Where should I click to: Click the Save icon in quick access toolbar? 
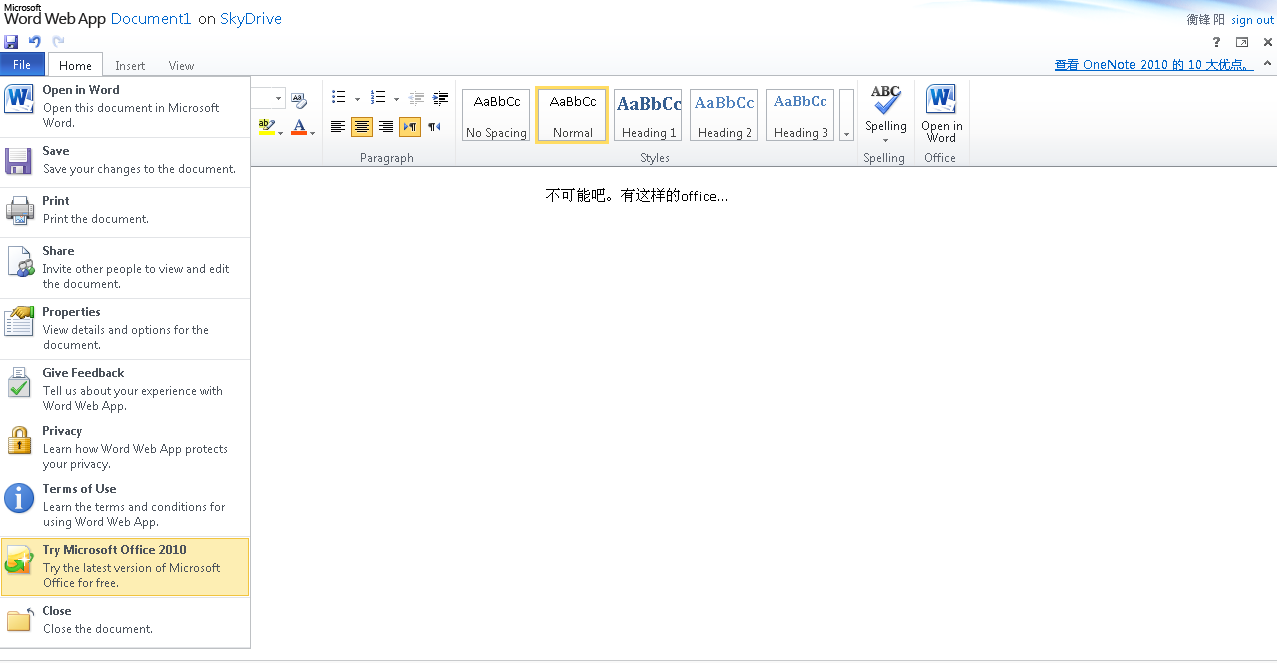(11, 42)
